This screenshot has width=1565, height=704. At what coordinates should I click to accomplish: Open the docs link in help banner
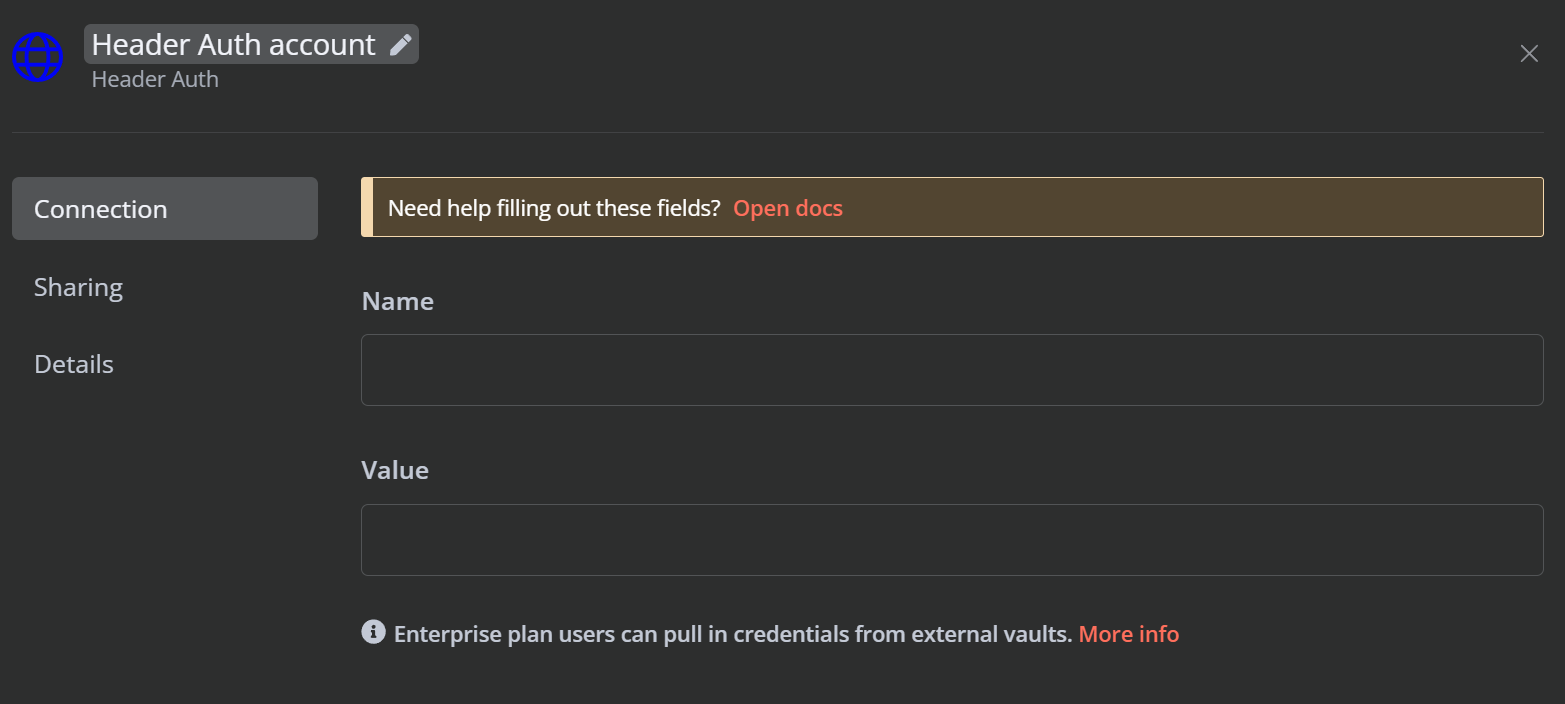788,208
